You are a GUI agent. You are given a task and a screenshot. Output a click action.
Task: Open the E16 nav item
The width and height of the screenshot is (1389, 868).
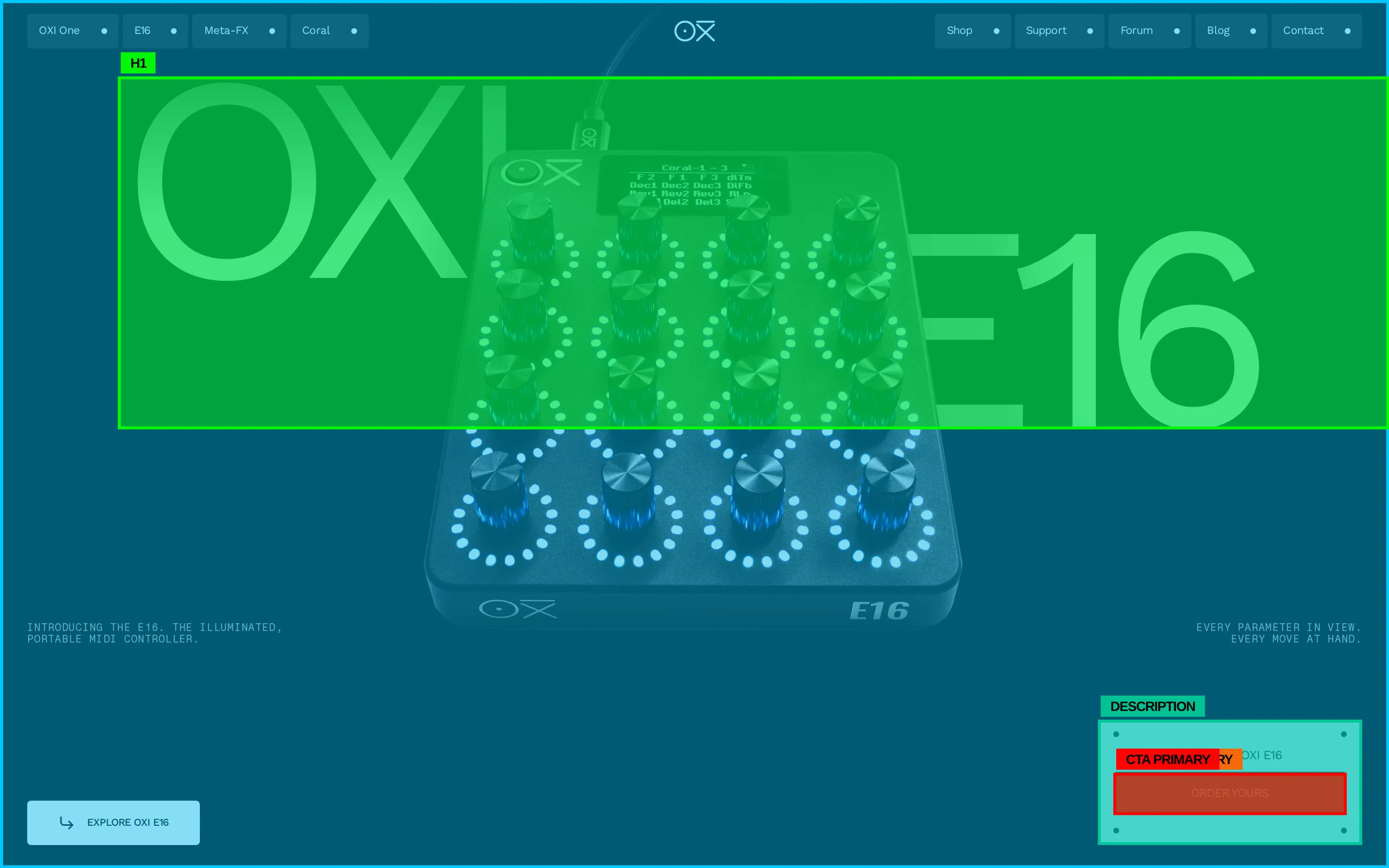click(155, 31)
